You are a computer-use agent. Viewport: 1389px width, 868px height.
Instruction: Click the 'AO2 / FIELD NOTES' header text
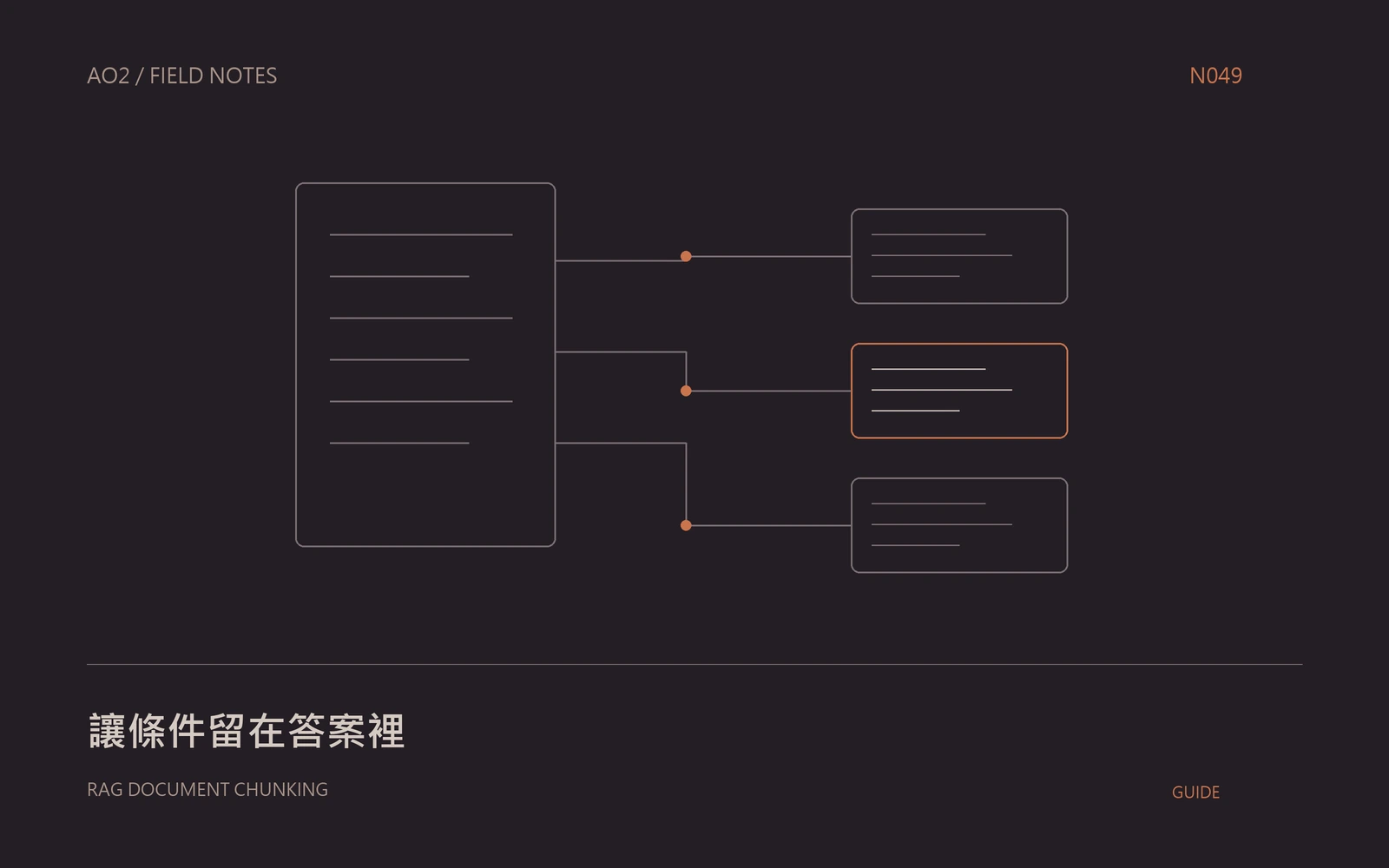(x=182, y=76)
